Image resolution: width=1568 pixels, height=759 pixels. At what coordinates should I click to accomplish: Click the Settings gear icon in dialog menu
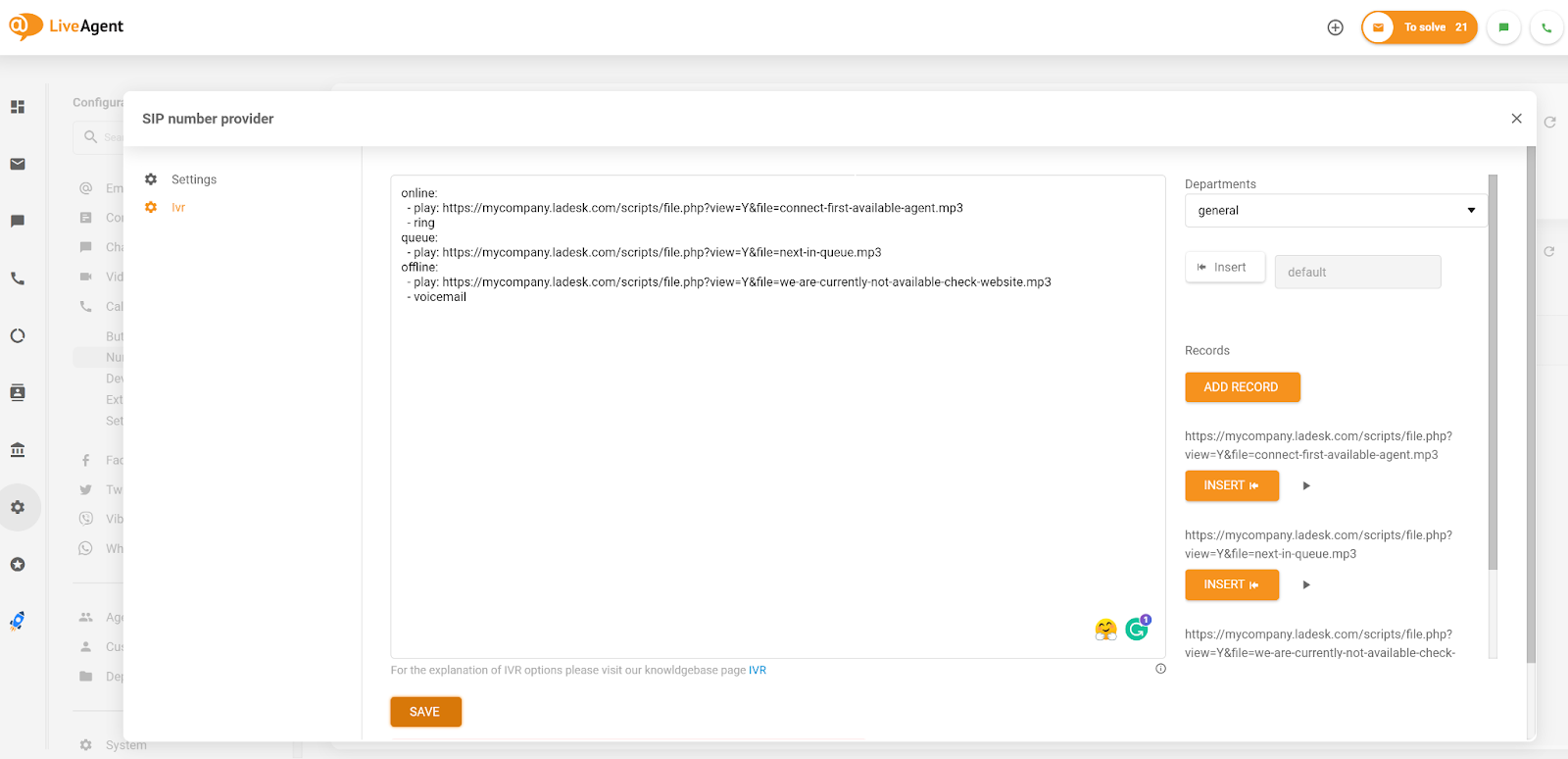tap(151, 179)
